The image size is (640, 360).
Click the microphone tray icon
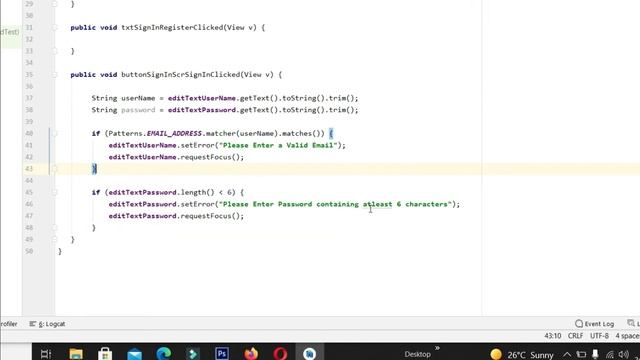[595, 354]
